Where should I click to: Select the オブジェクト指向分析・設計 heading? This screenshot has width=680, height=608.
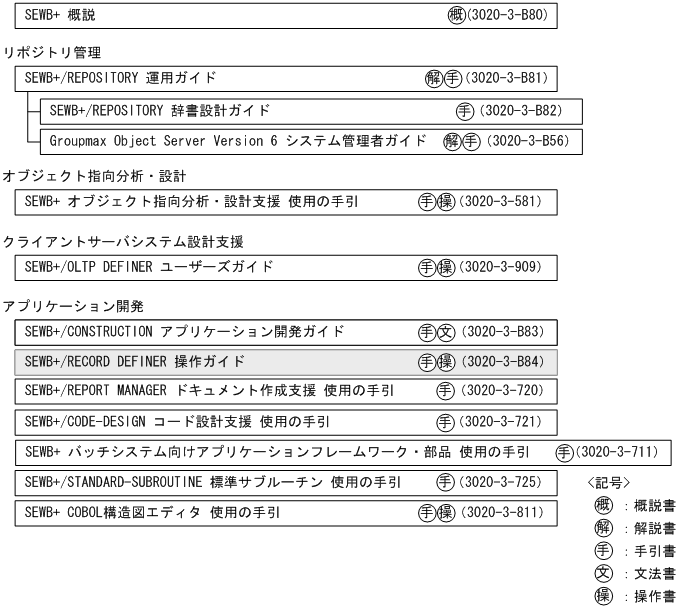pyautogui.click(x=95, y=177)
